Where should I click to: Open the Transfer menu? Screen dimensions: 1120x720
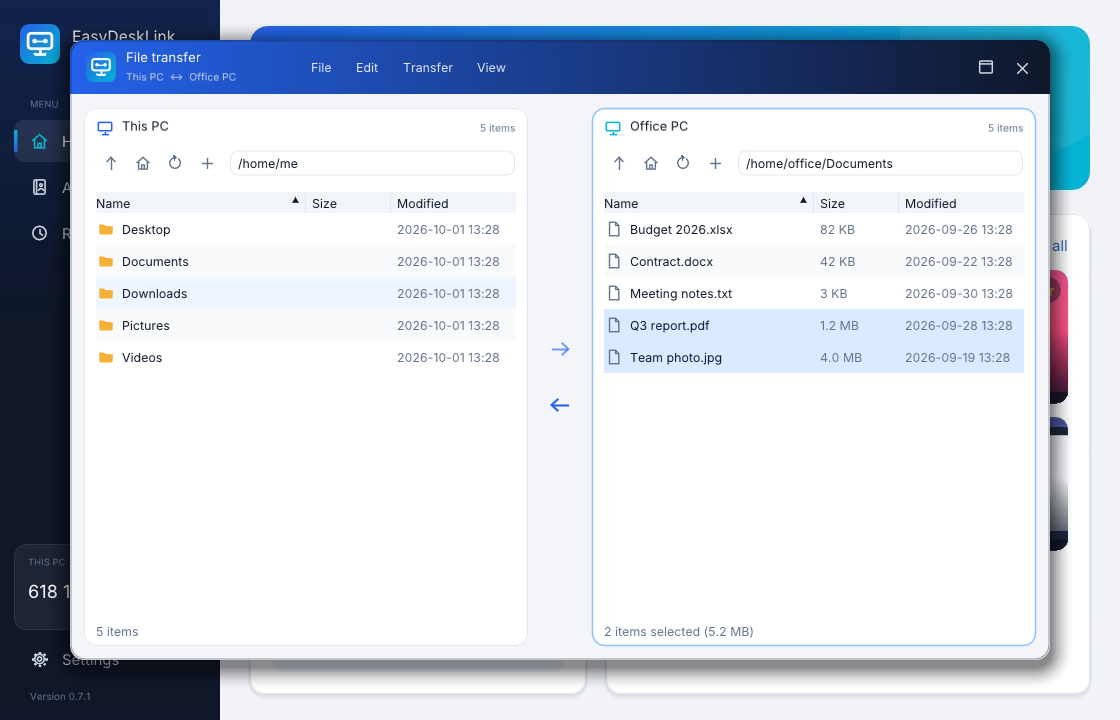click(428, 68)
